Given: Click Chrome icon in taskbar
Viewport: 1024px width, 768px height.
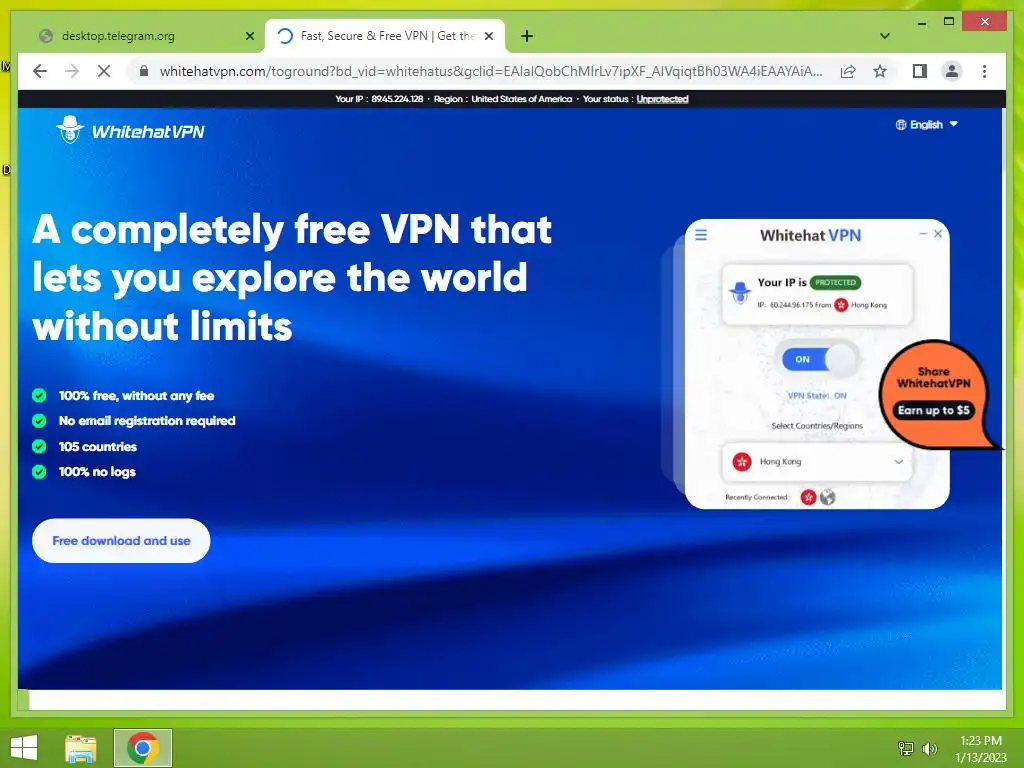Looking at the screenshot, I should 143,748.
